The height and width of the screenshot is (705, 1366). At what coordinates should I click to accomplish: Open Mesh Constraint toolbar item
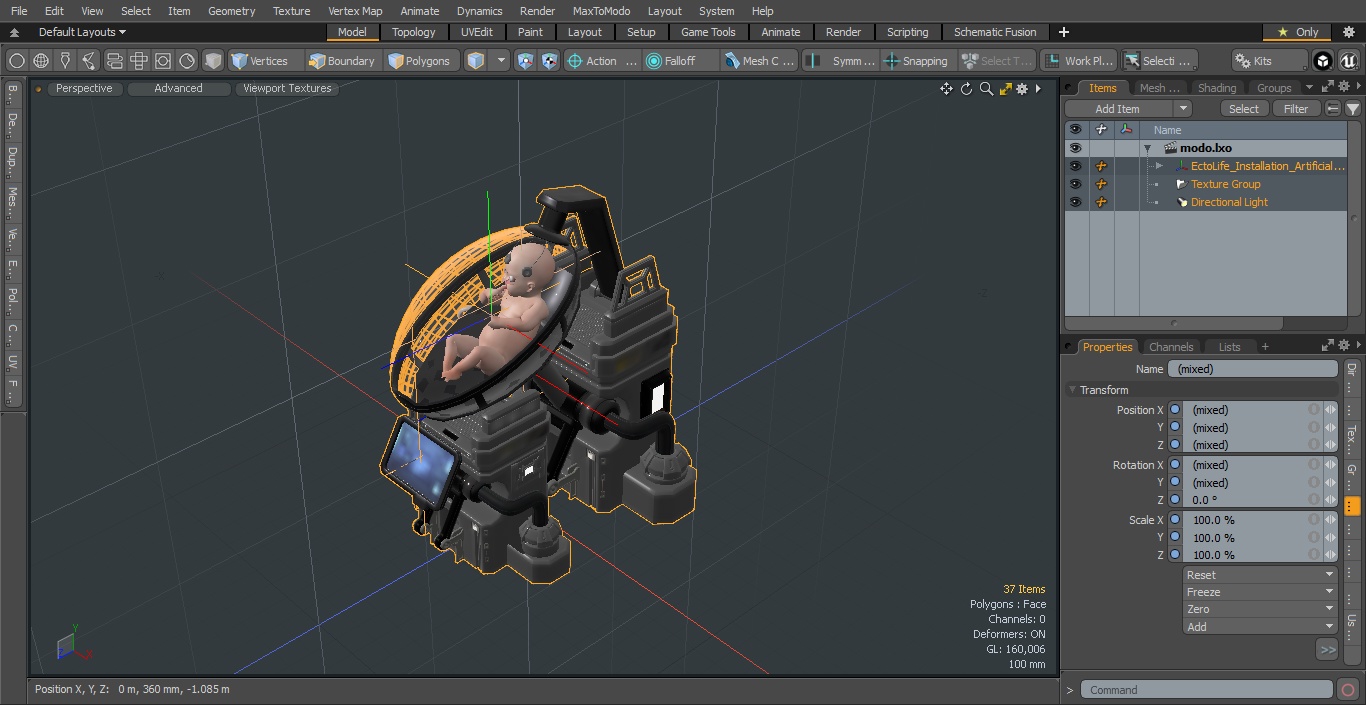pos(759,61)
